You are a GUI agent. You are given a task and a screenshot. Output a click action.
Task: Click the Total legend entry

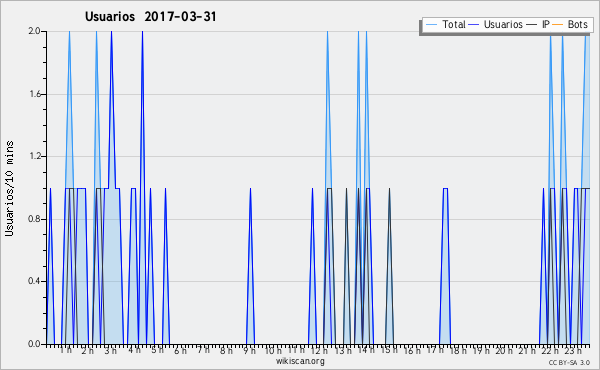(446, 24)
